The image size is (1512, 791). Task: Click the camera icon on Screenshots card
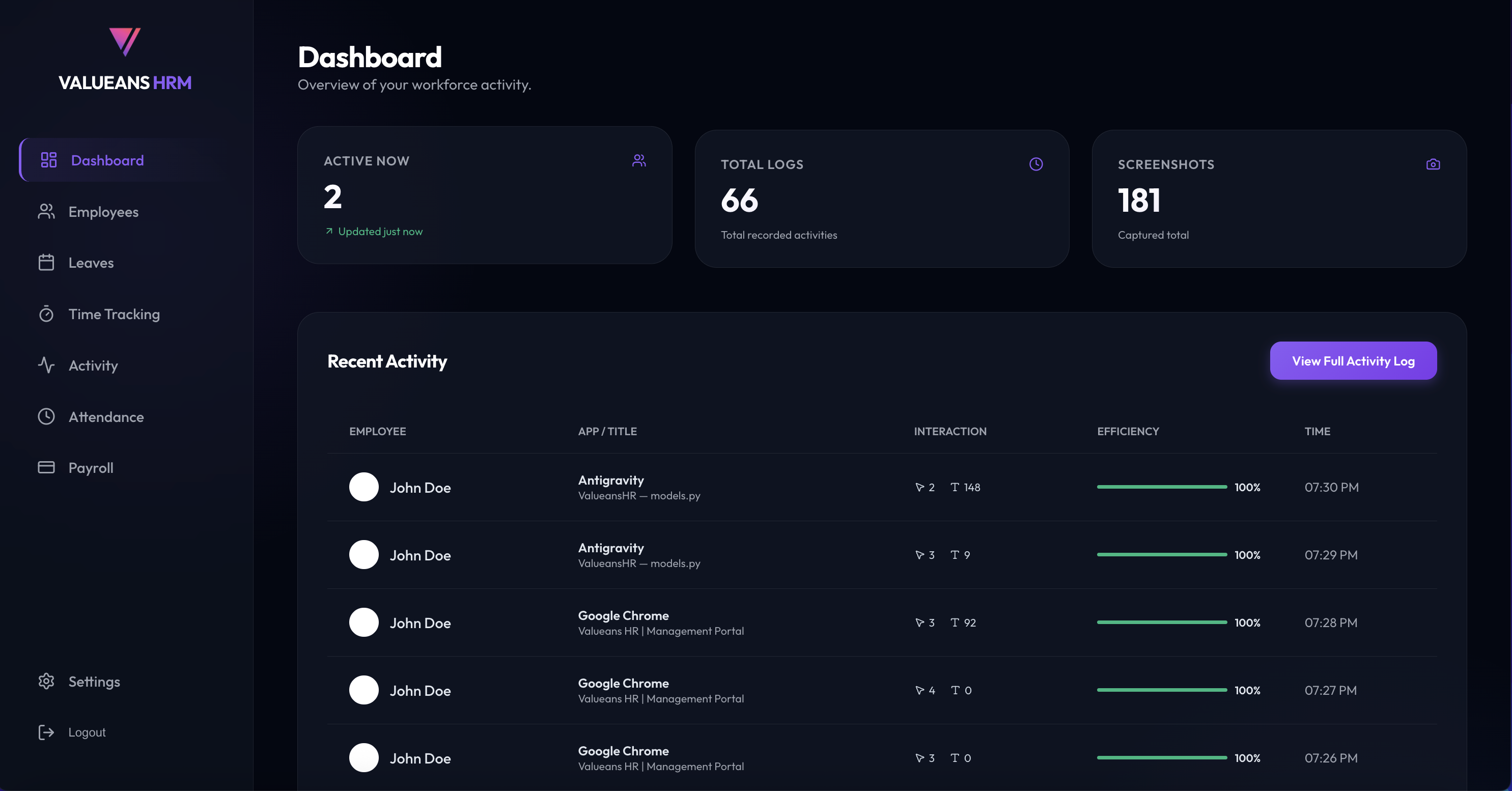click(1433, 164)
